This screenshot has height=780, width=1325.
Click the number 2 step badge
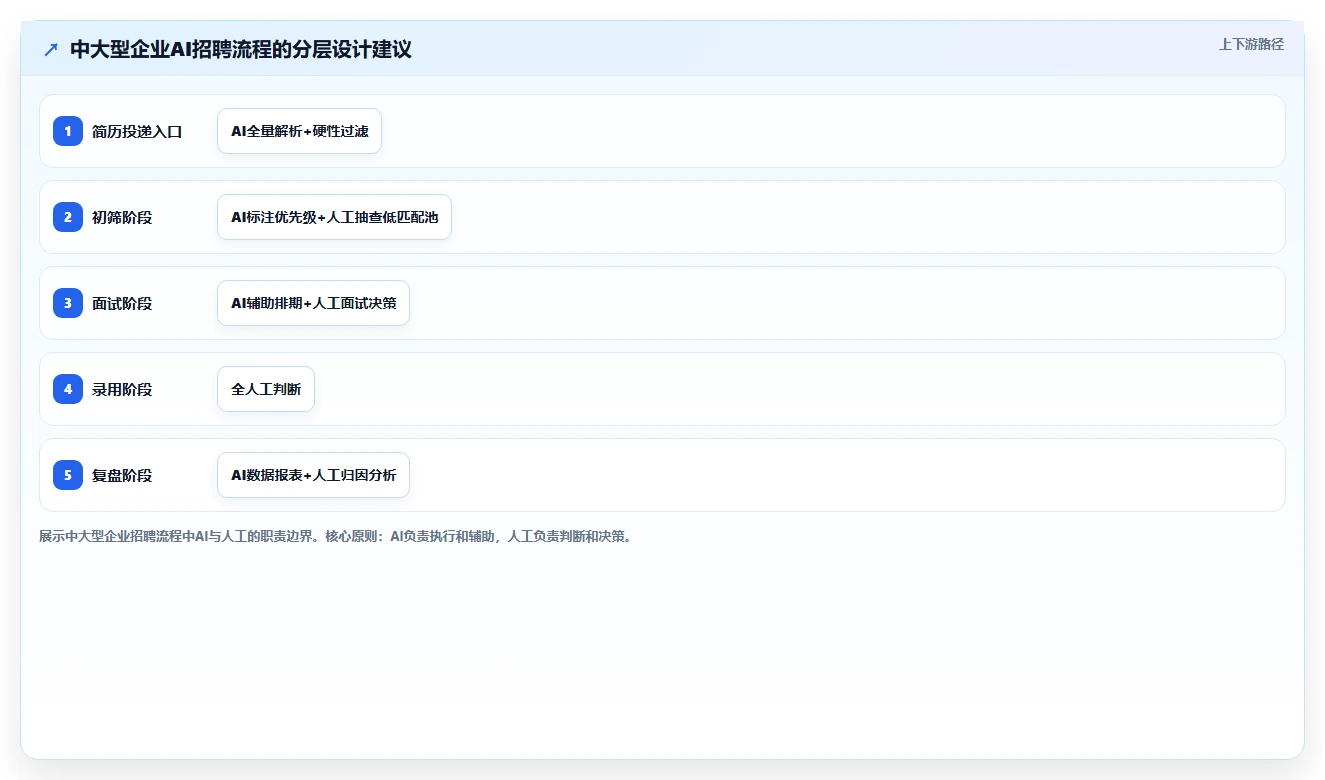pyautogui.click(x=68, y=217)
